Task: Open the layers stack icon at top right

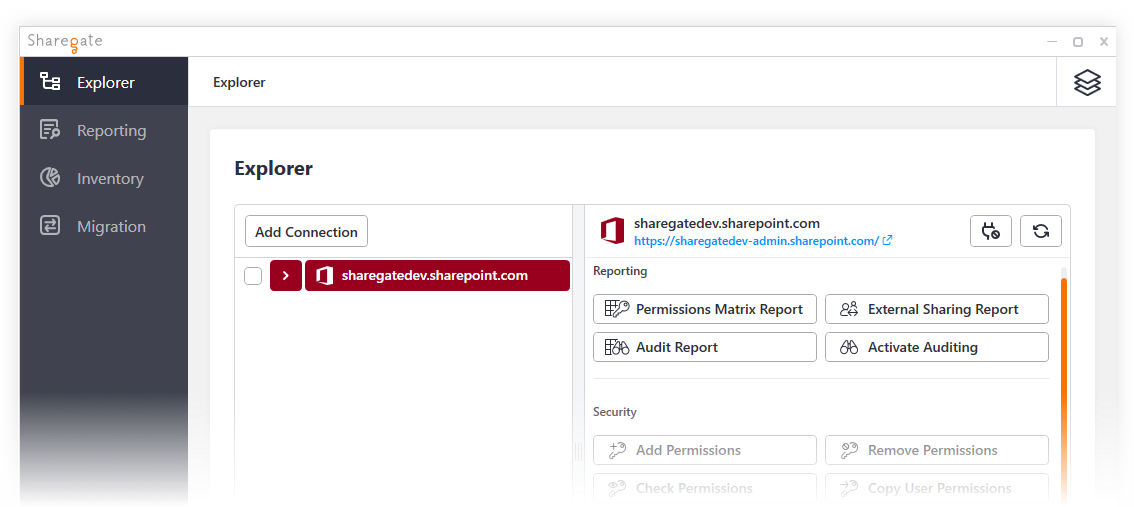Action: (1087, 82)
